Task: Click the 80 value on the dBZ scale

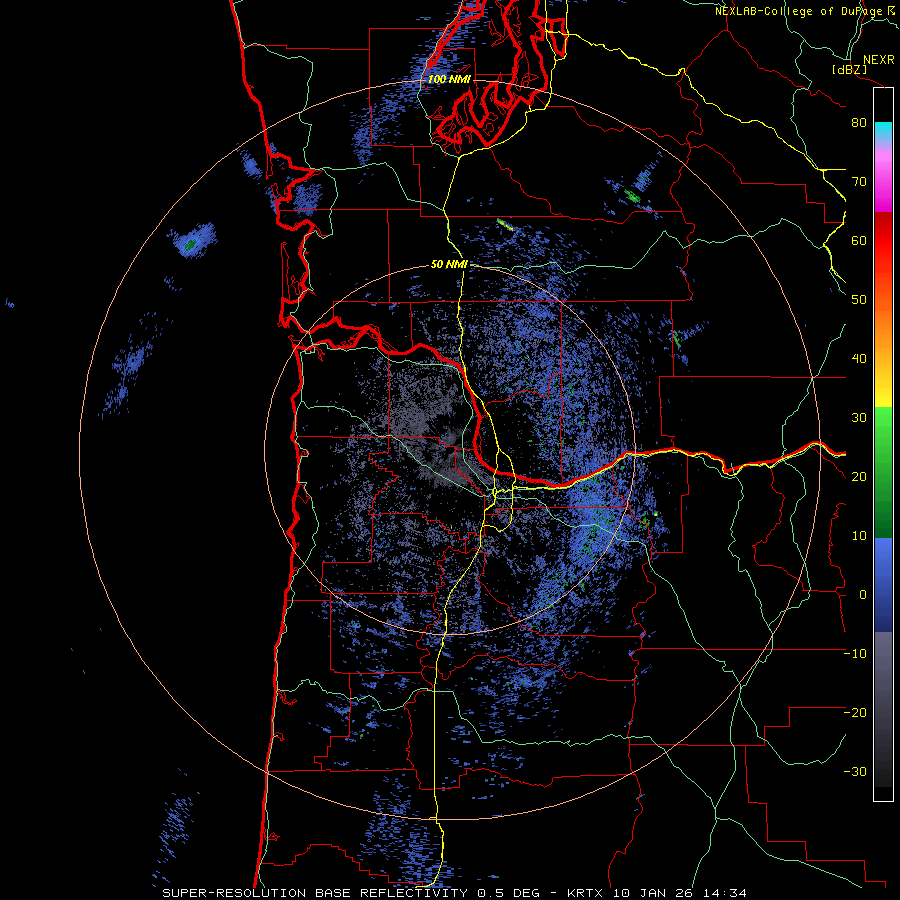Action: coord(859,123)
